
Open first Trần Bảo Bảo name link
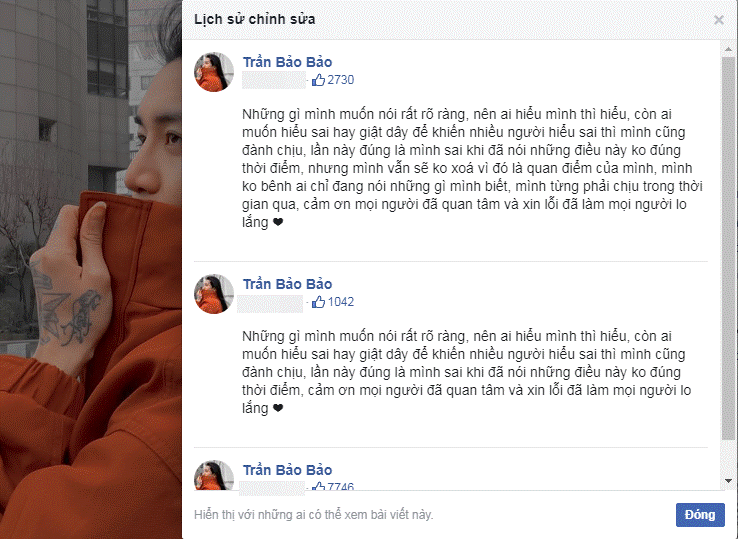(x=287, y=62)
